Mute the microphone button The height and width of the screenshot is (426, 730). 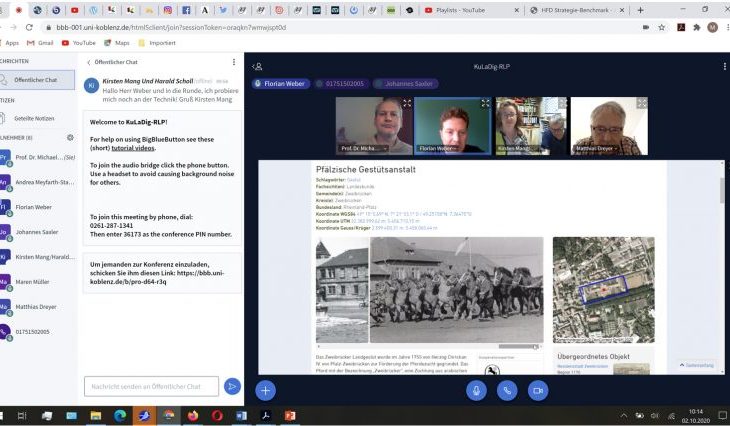click(476, 390)
